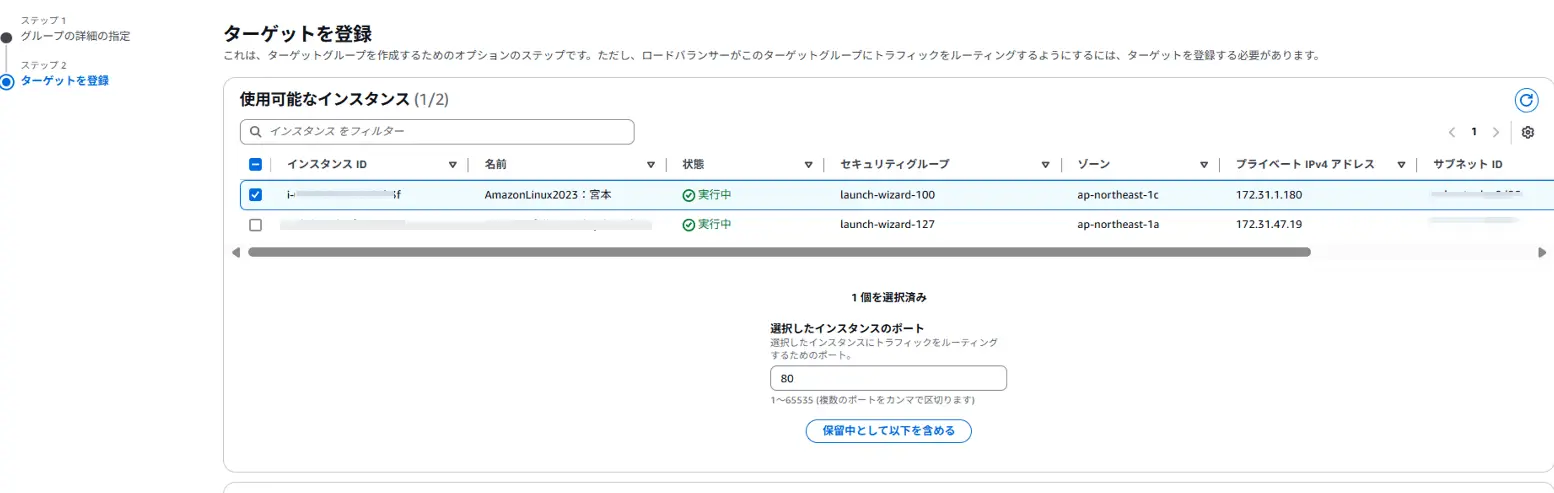Click 使用可能なインスタンス (1/2) heading
Image resolution: width=1554 pixels, height=493 pixels.
(x=344, y=99)
